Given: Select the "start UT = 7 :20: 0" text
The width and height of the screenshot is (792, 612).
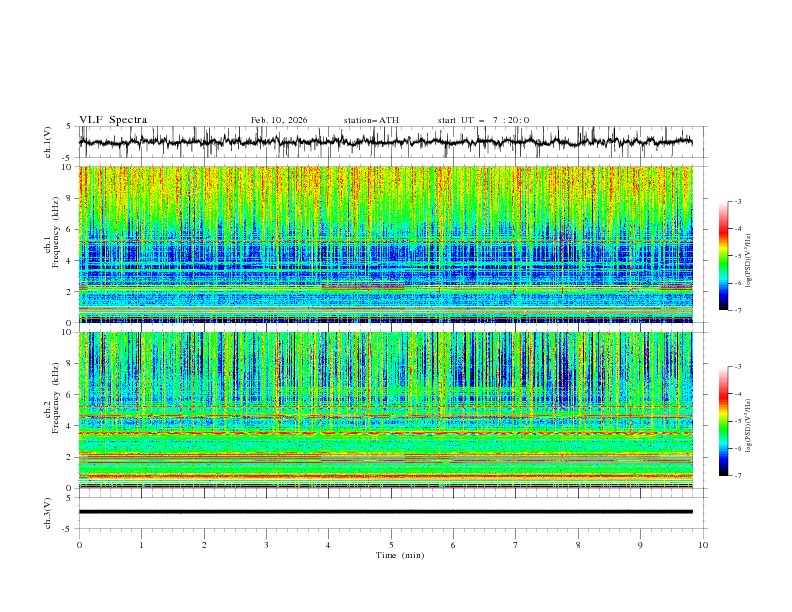Looking at the screenshot, I should coord(483,120).
